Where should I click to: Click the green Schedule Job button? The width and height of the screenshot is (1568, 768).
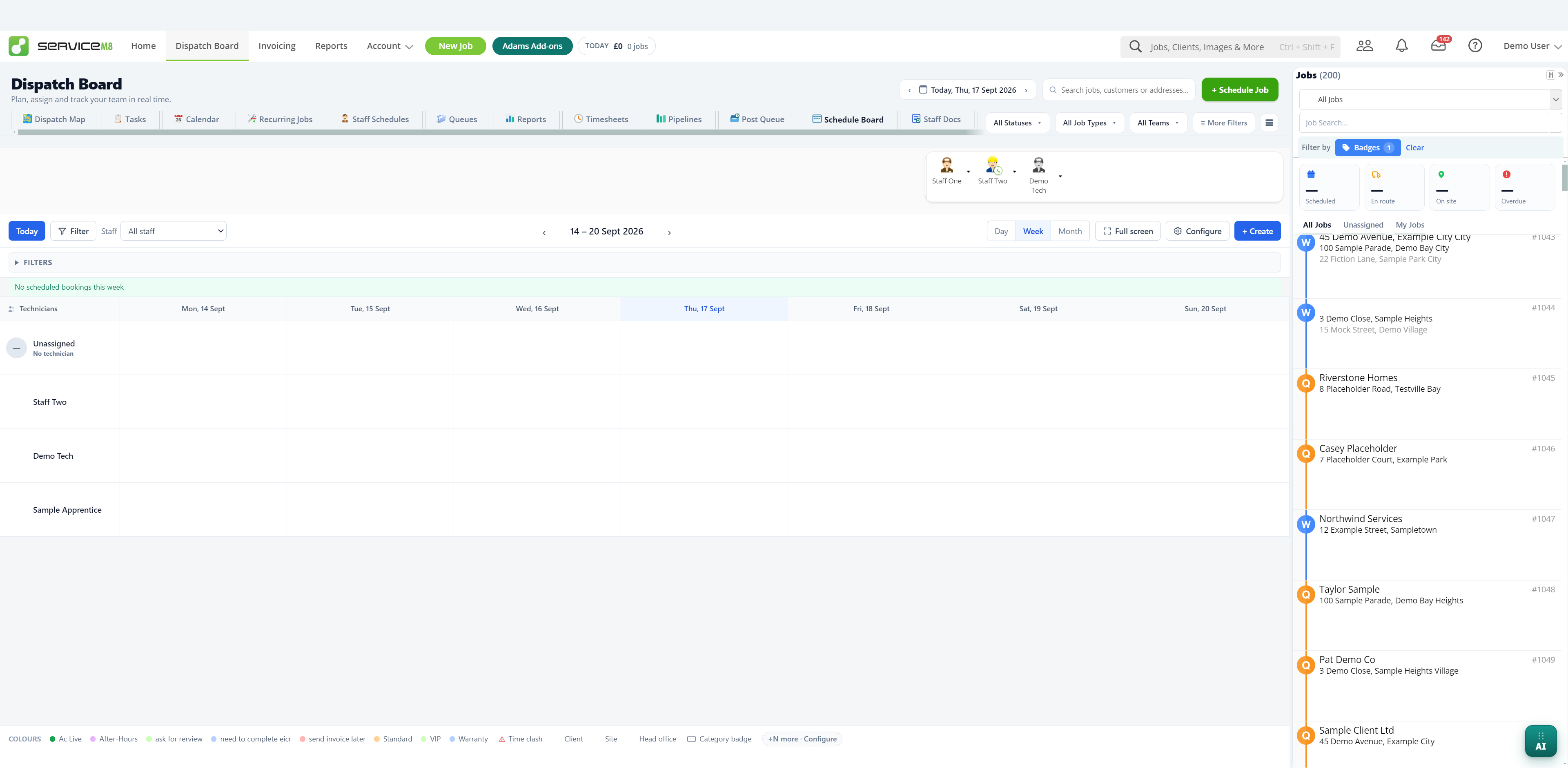1240,89
